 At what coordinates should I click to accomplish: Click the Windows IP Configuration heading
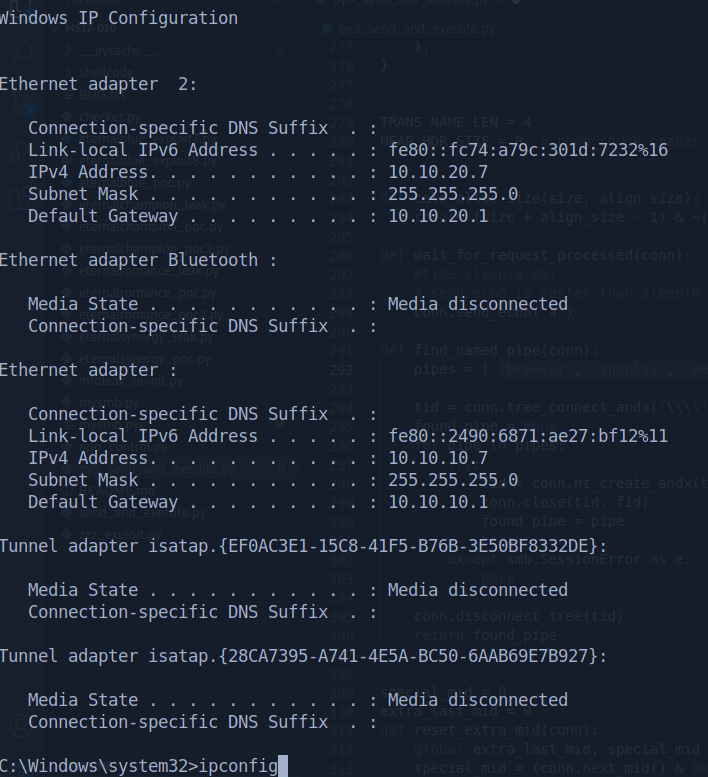coord(118,18)
